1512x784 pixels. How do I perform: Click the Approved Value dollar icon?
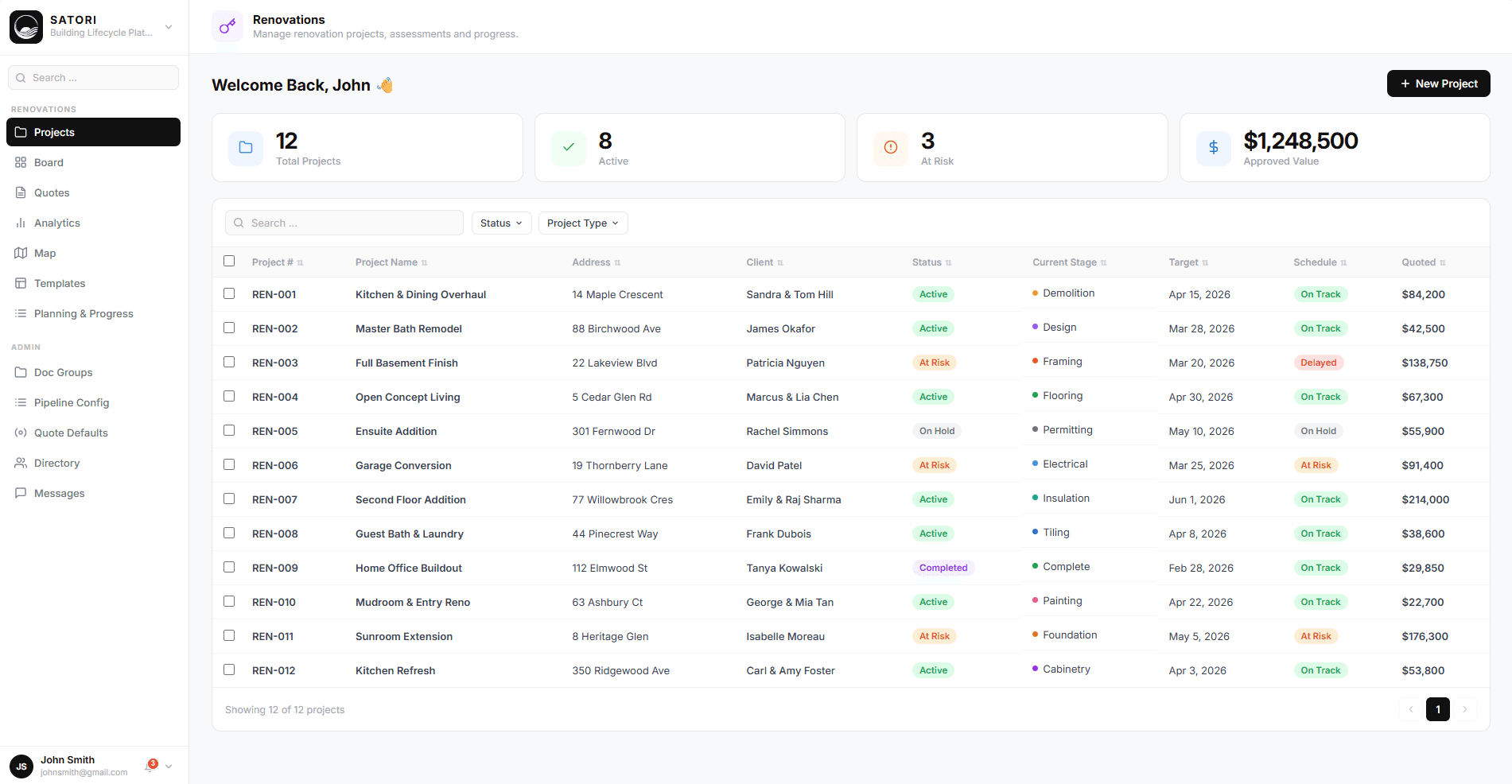point(1214,148)
